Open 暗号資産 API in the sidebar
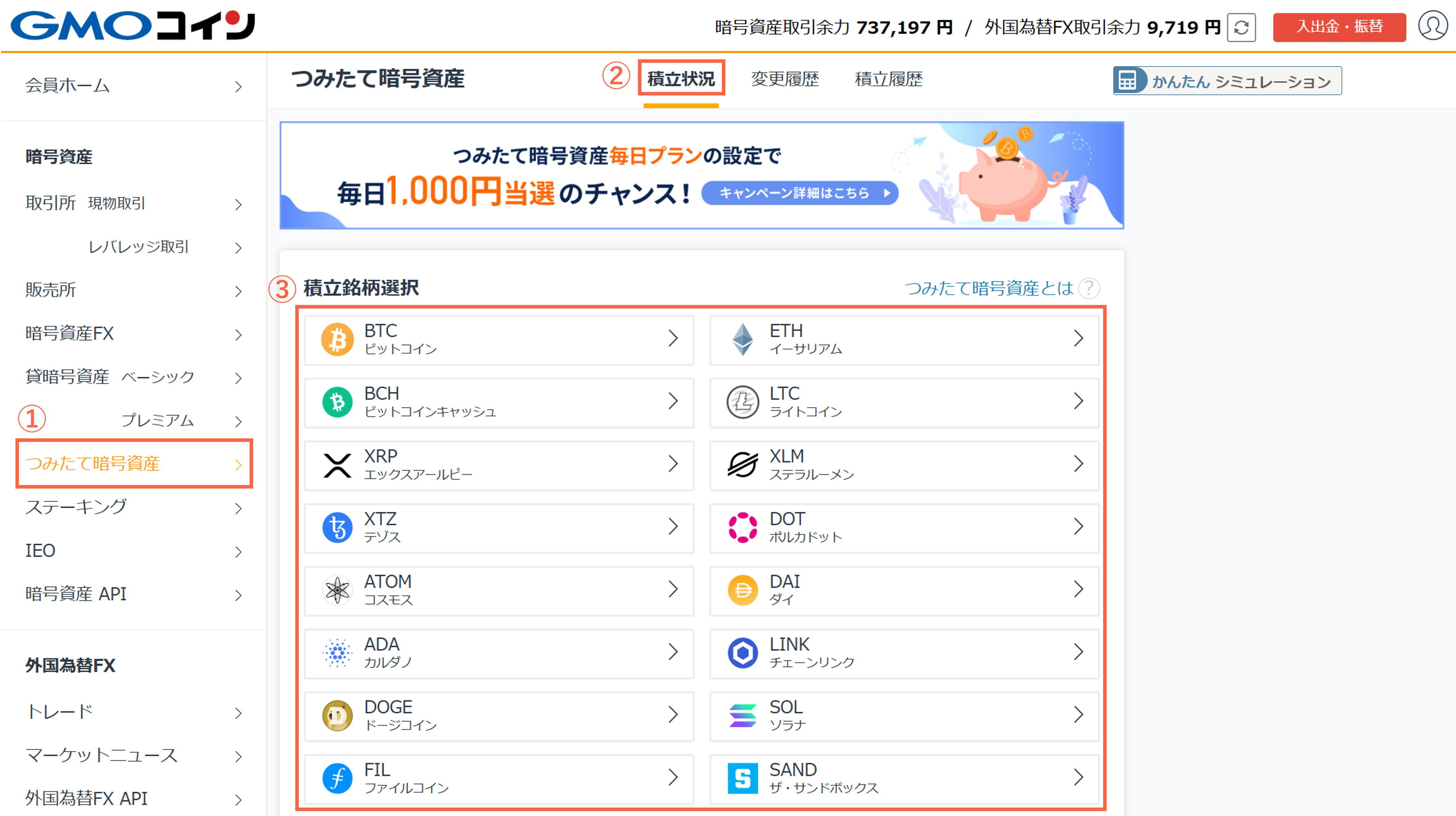1456x816 pixels. tap(133, 595)
